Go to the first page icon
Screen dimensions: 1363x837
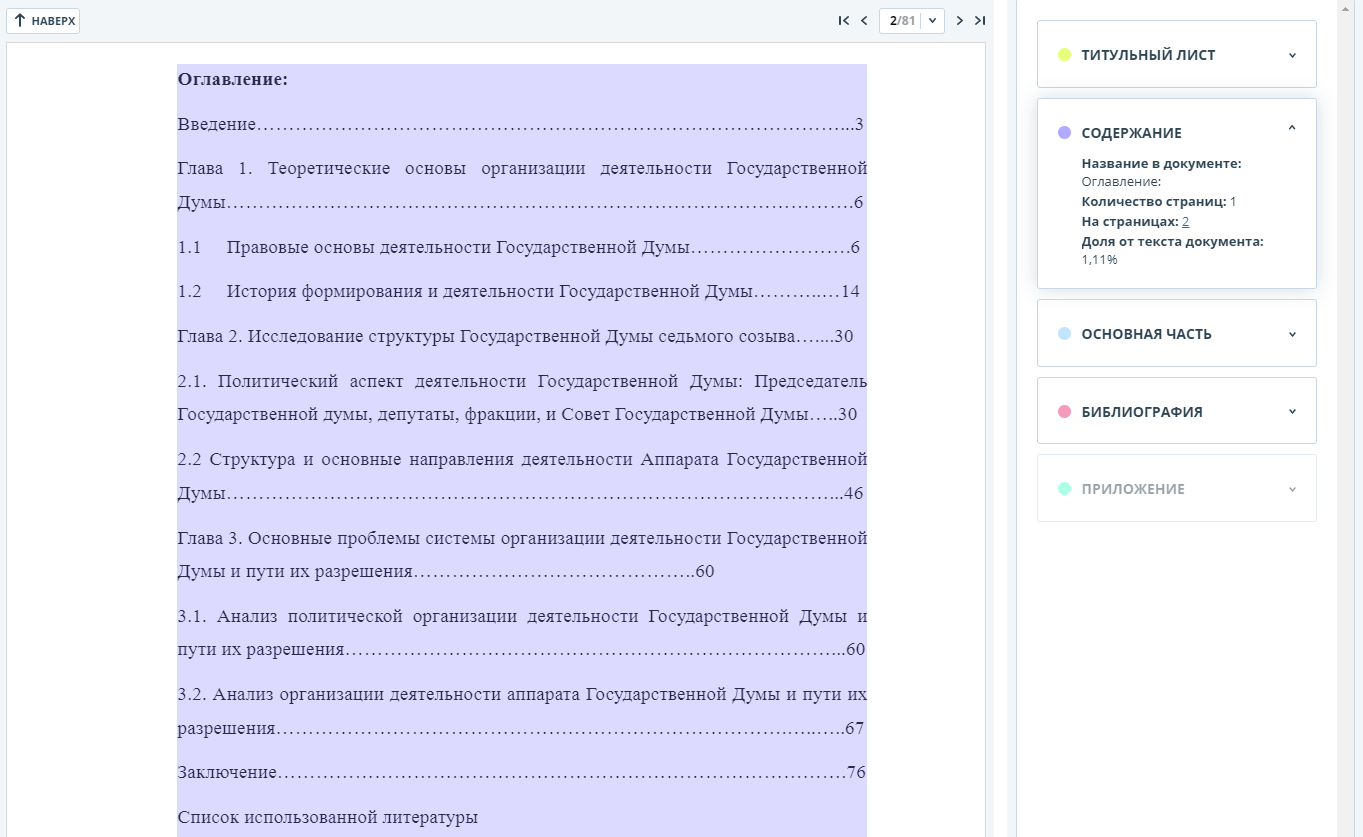click(x=844, y=20)
